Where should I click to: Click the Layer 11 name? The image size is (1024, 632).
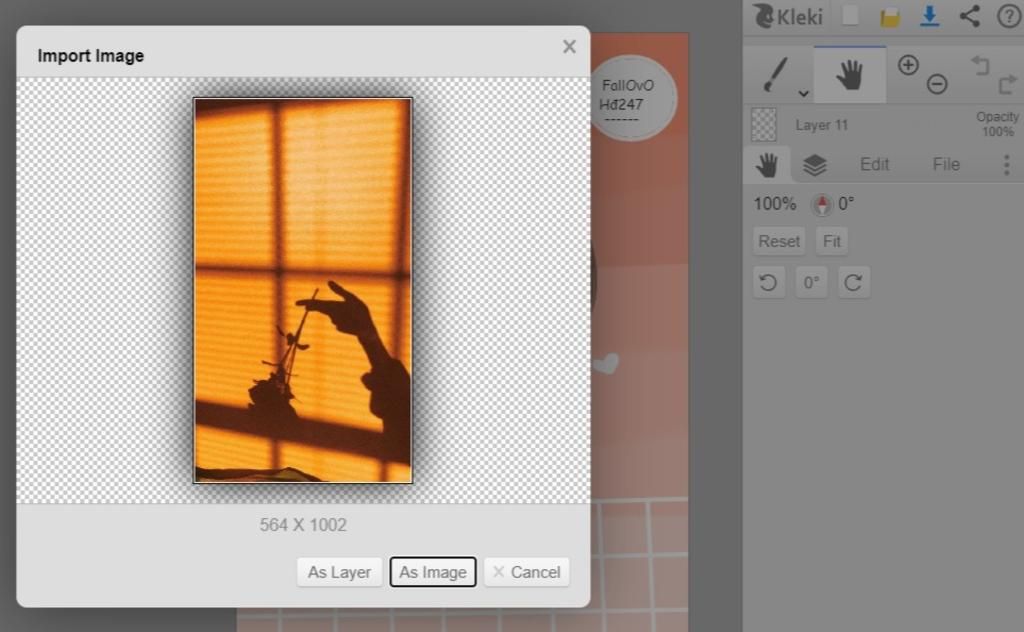point(822,125)
